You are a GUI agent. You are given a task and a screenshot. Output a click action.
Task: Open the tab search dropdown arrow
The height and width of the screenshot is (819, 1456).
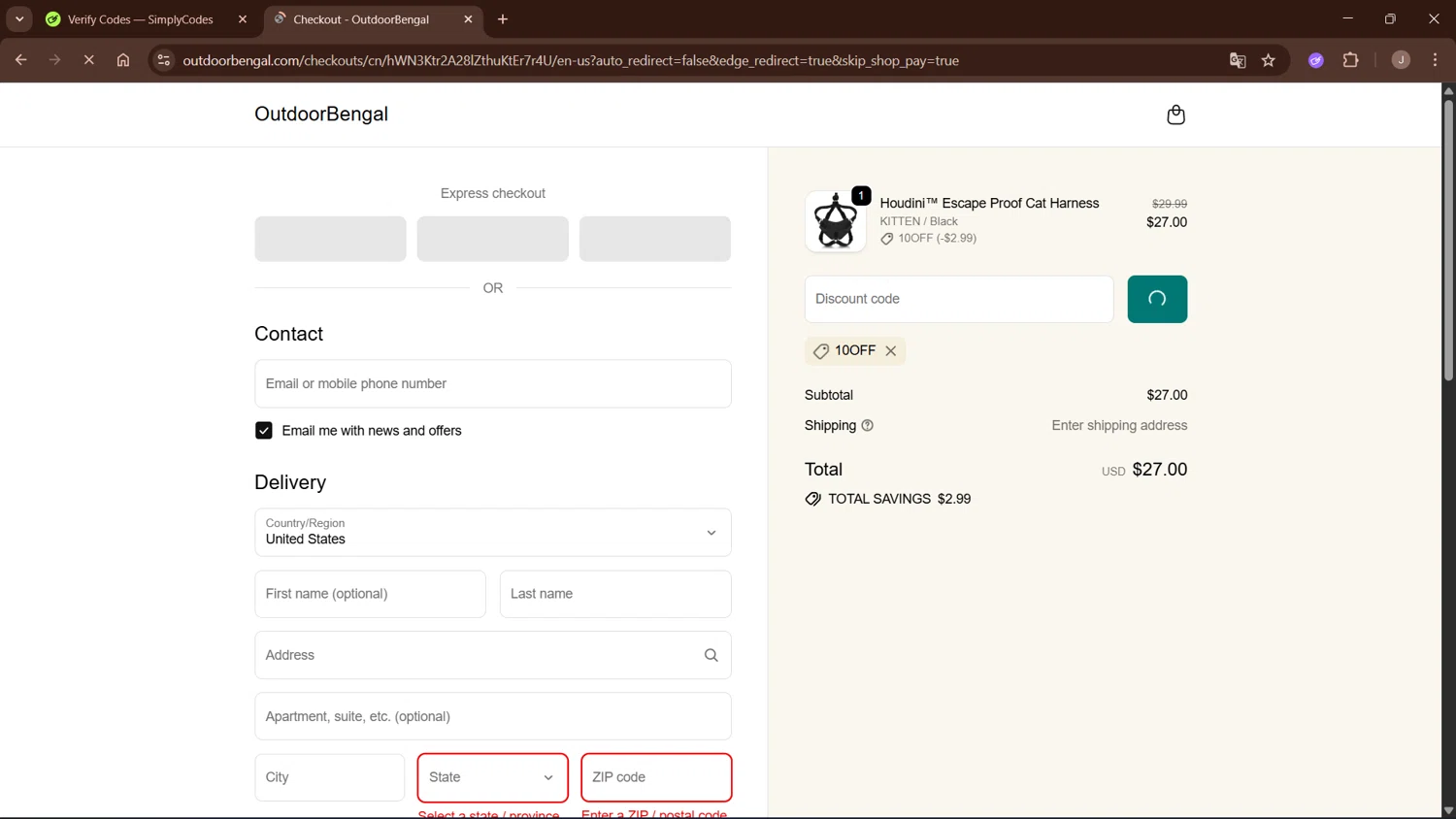tap(19, 19)
